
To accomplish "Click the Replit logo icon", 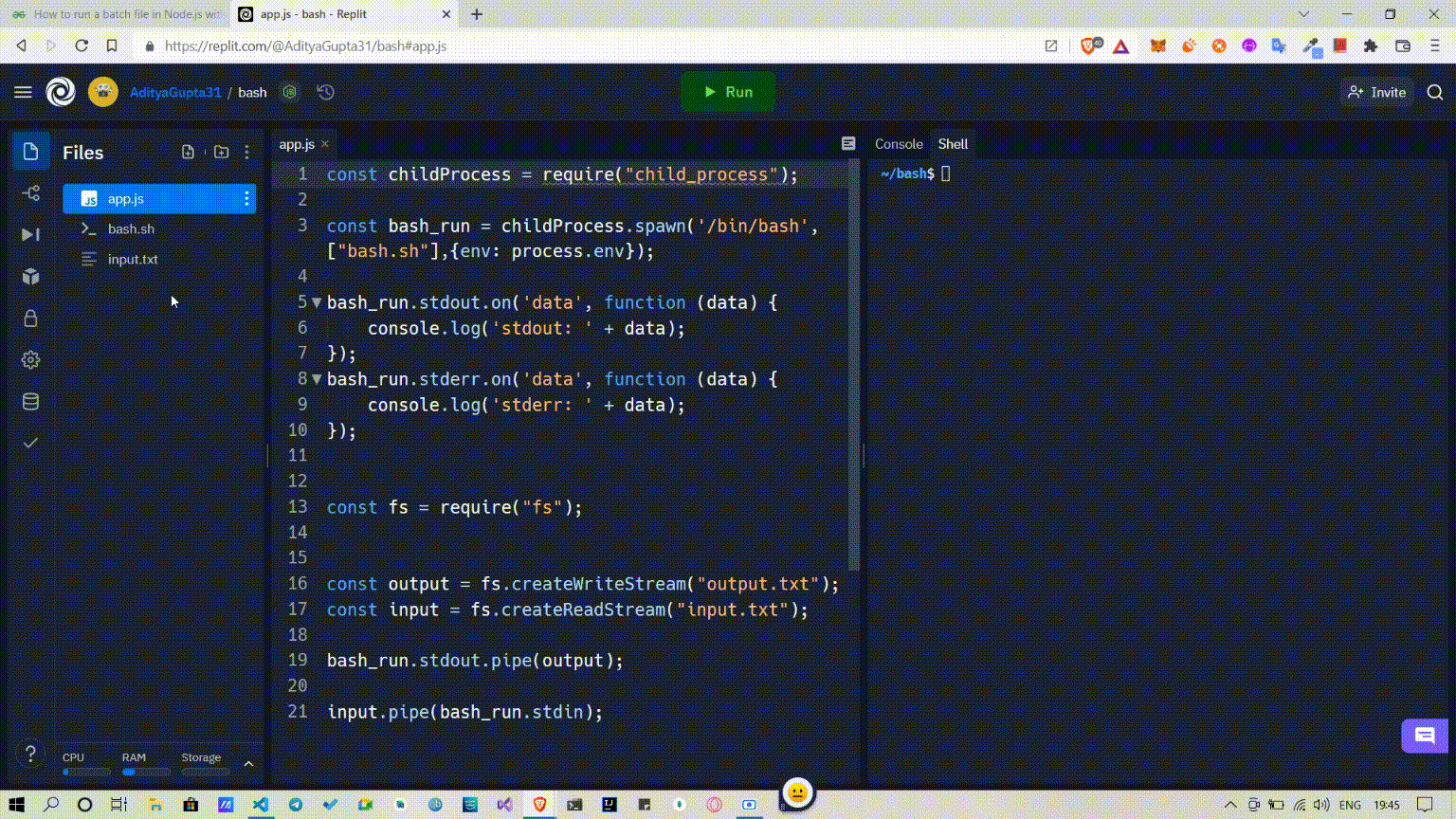I will (x=61, y=92).
